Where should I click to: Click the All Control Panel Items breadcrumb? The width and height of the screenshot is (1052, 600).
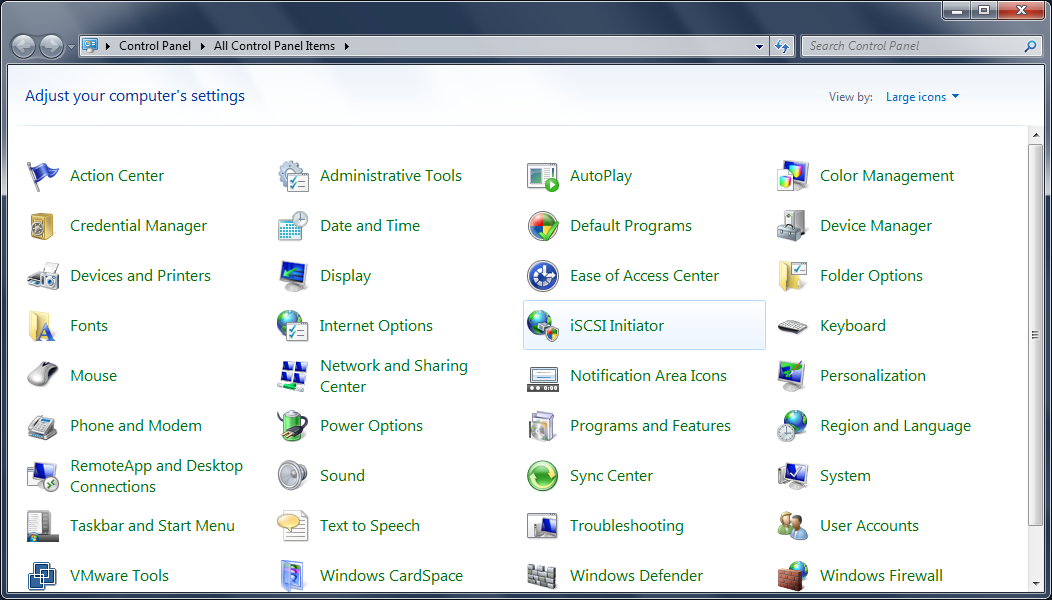click(x=274, y=46)
